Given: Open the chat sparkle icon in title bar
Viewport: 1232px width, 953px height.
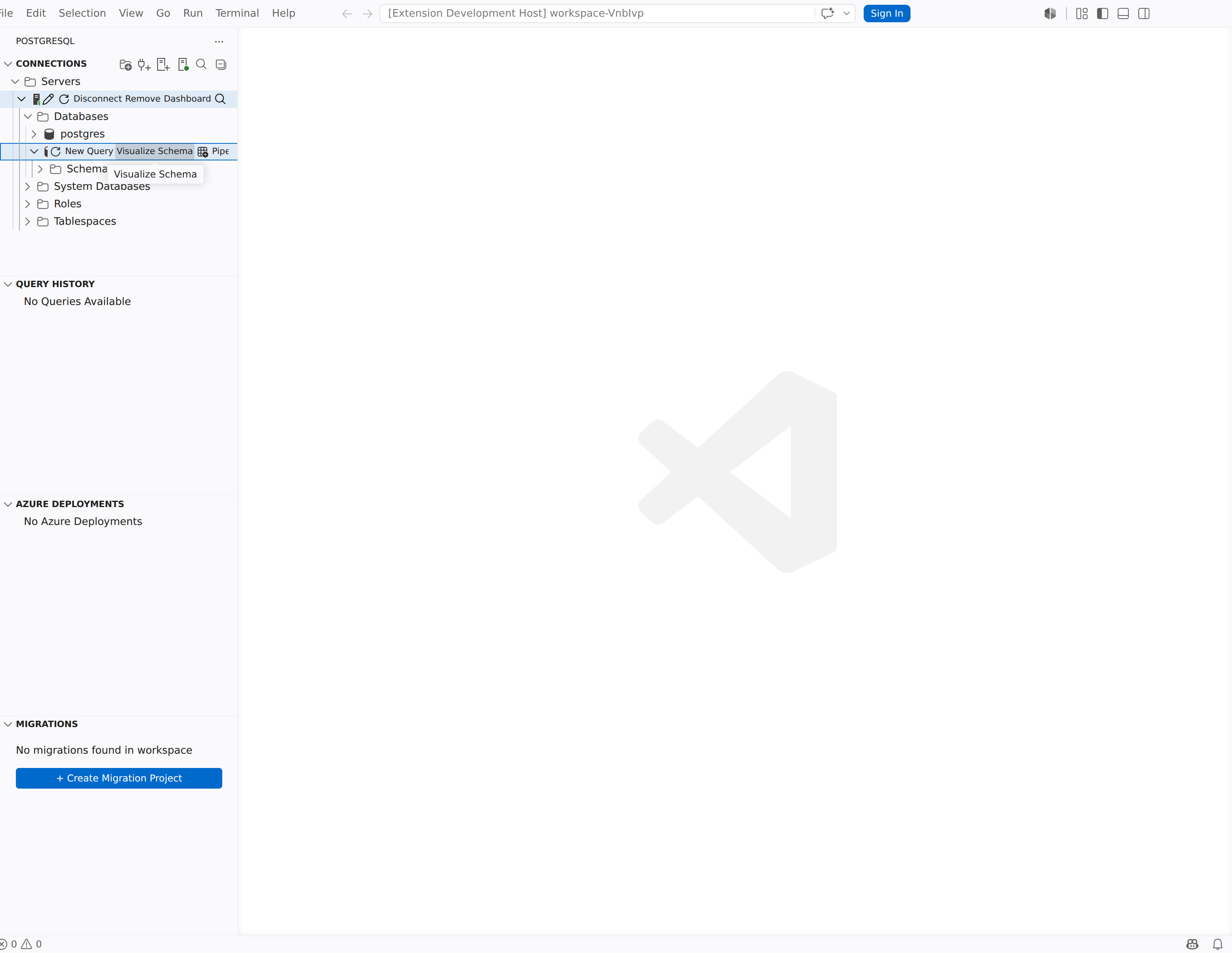Looking at the screenshot, I should coord(828,14).
